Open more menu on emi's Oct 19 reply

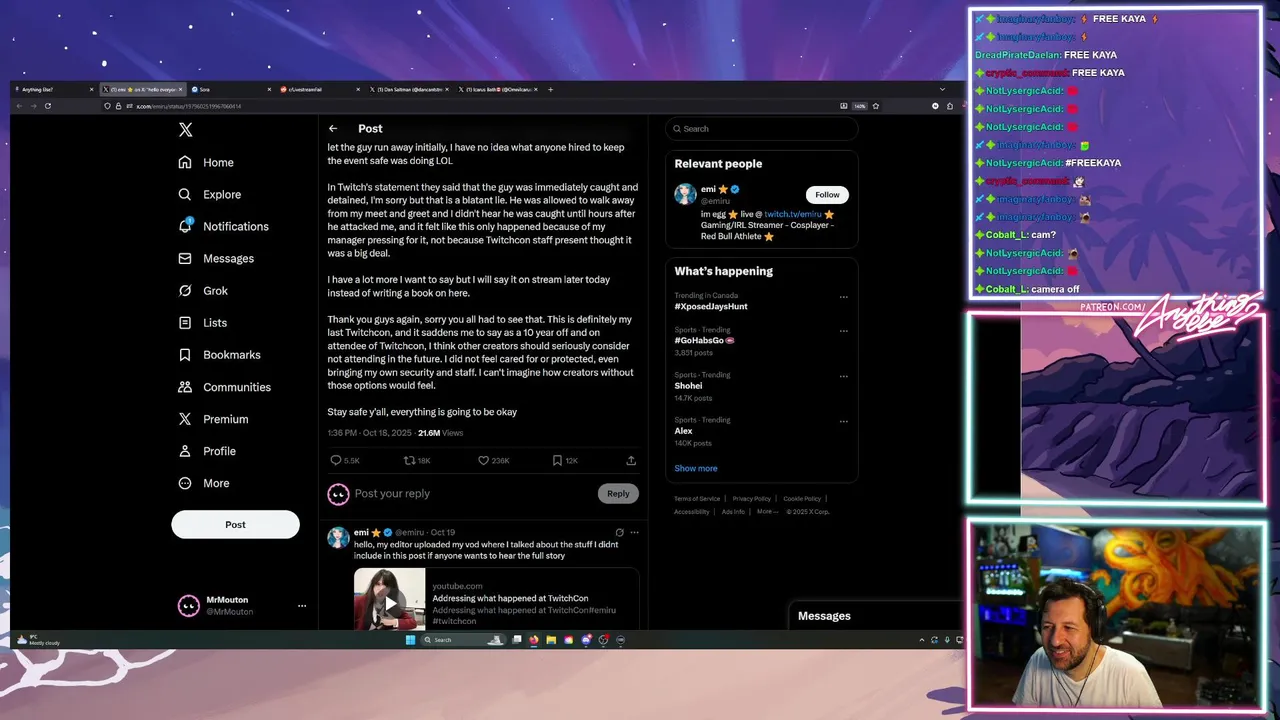(634, 532)
